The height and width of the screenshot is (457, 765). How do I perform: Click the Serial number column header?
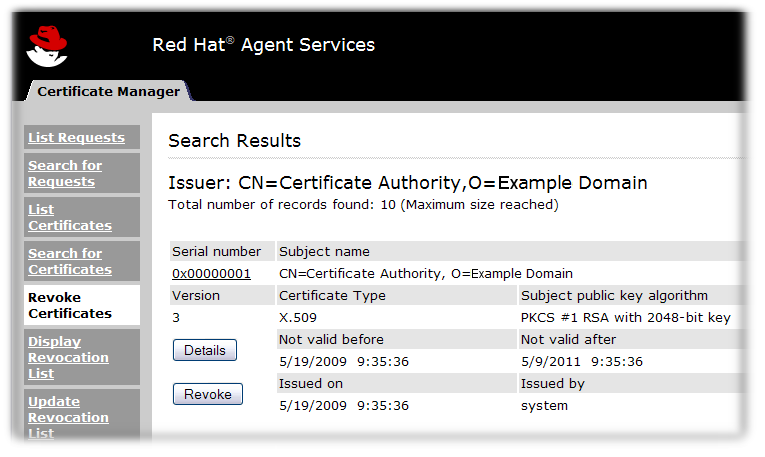coord(216,252)
